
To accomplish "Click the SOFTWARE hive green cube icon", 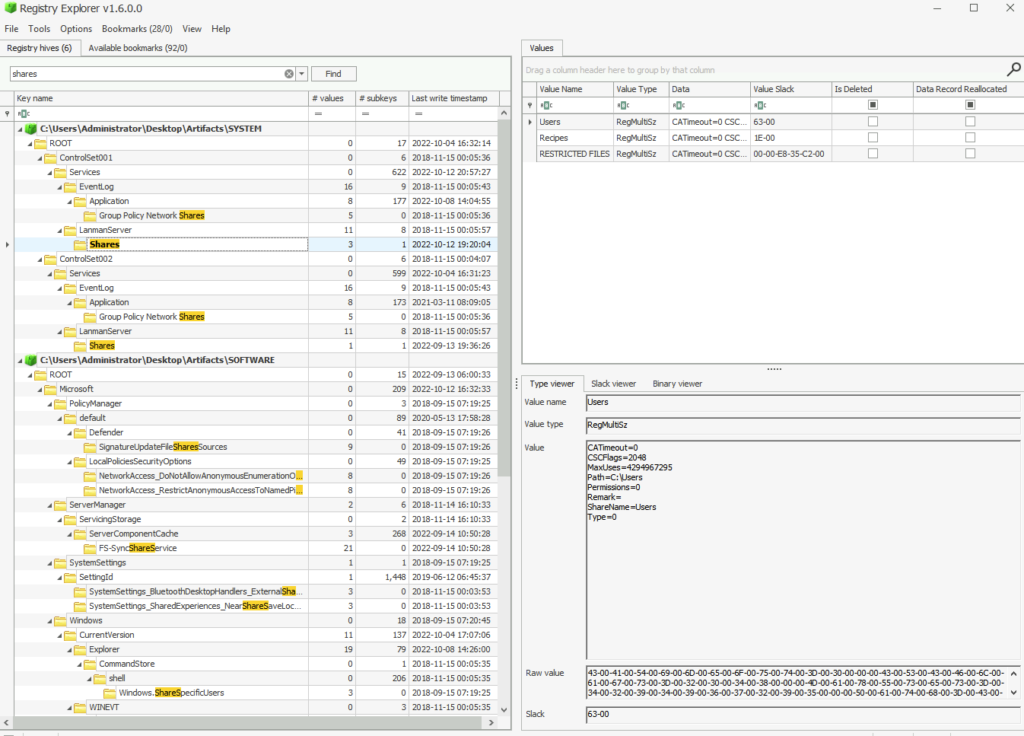I will [x=31, y=360].
